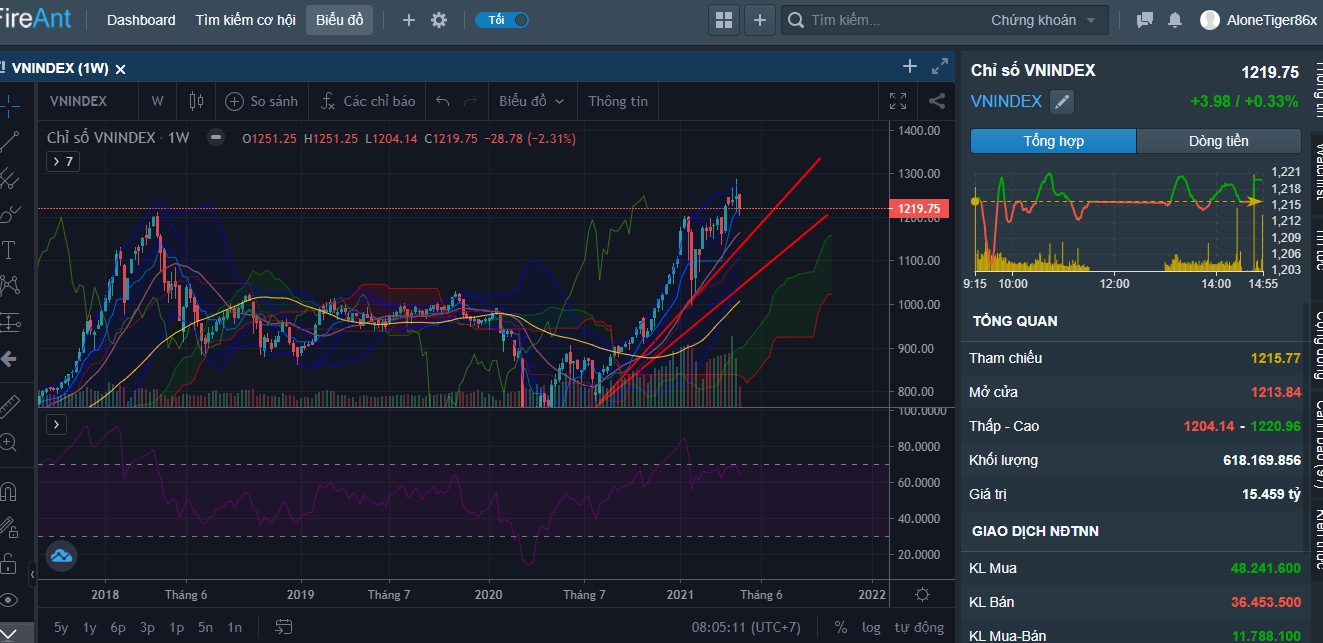This screenshot has height=643, width=1323.
Task: Toggle the 'Tối' dark mode switch
Action: [x=502, y=20]
